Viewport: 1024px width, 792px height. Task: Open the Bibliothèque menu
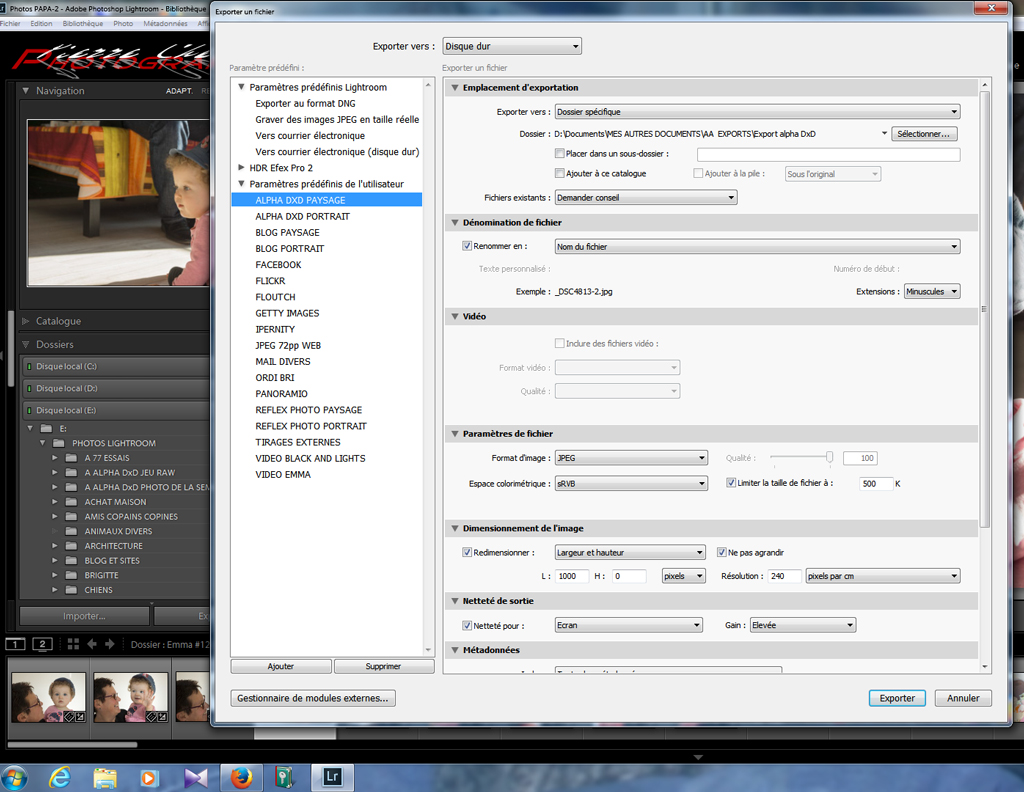tap(82, 23)
